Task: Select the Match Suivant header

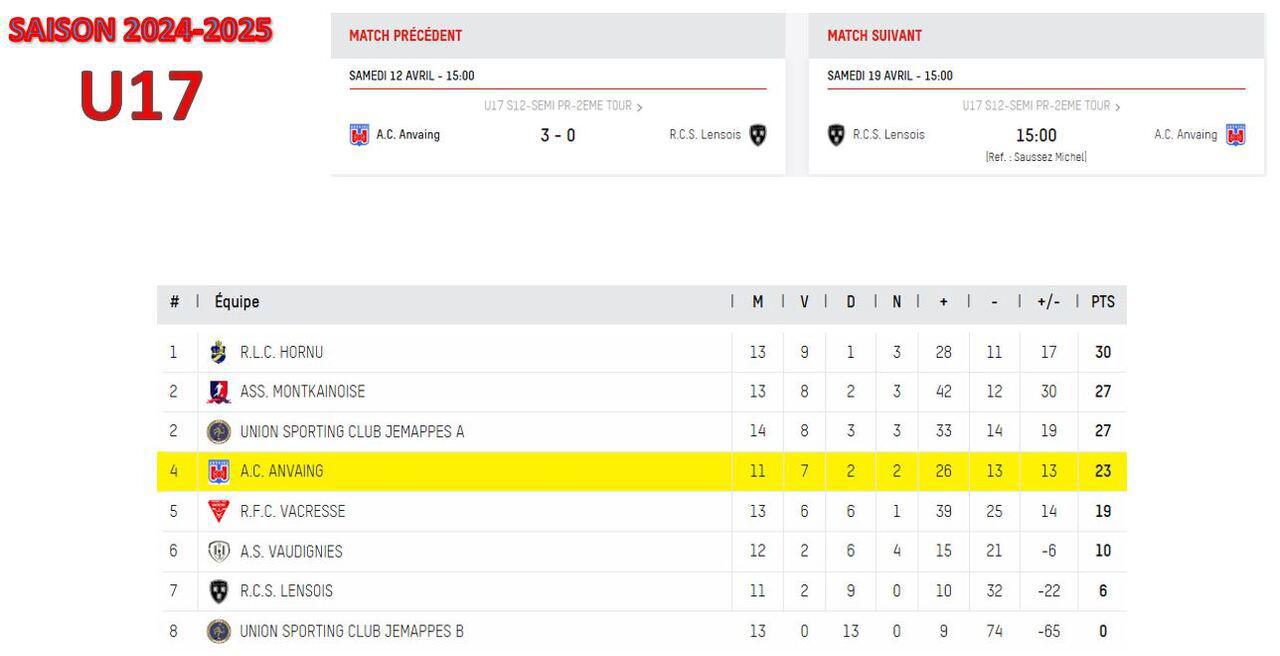Action: 874,36
